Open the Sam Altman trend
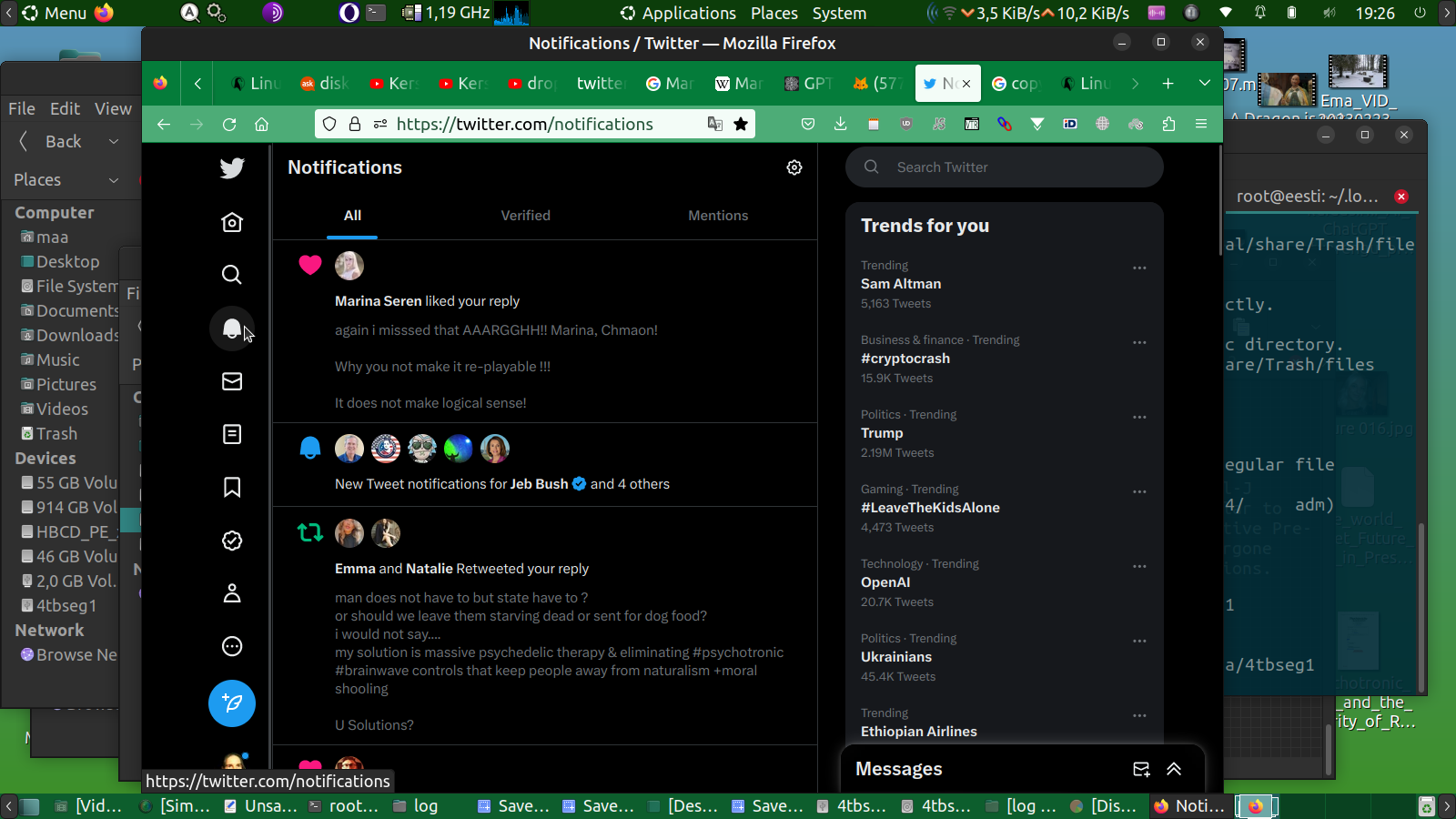This screenshot has height=819, width=1456. [x=901, y=284]
